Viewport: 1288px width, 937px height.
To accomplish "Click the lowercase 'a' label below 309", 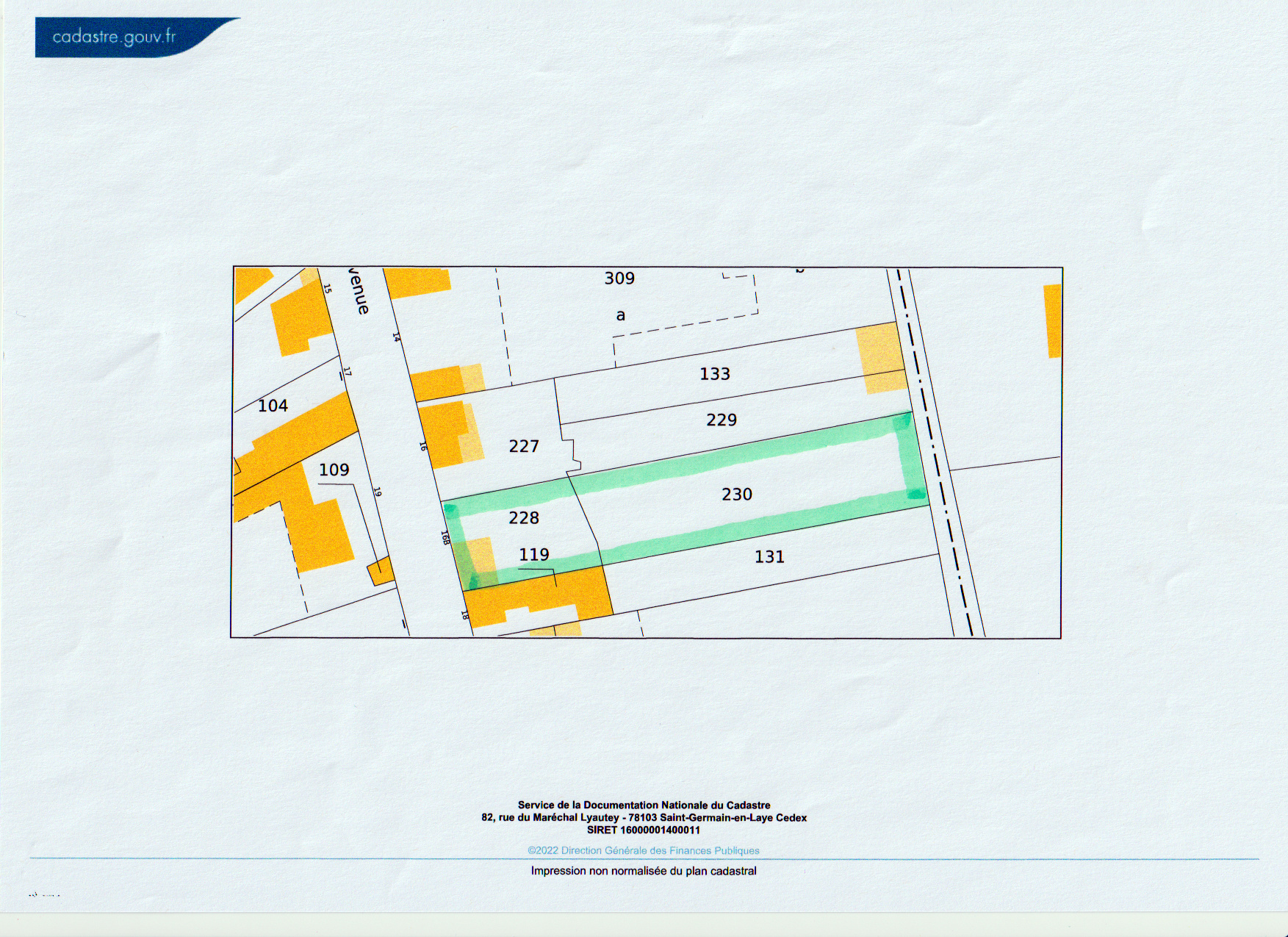I will tap(620, 316).
